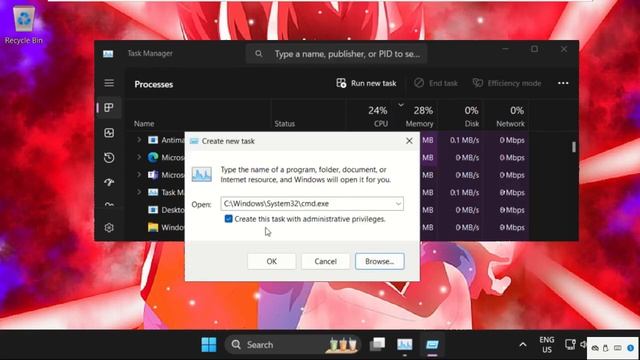Click the Run dialog taskbar icon
The height and width of the screenshot is (360, 640).
point(432,344)
